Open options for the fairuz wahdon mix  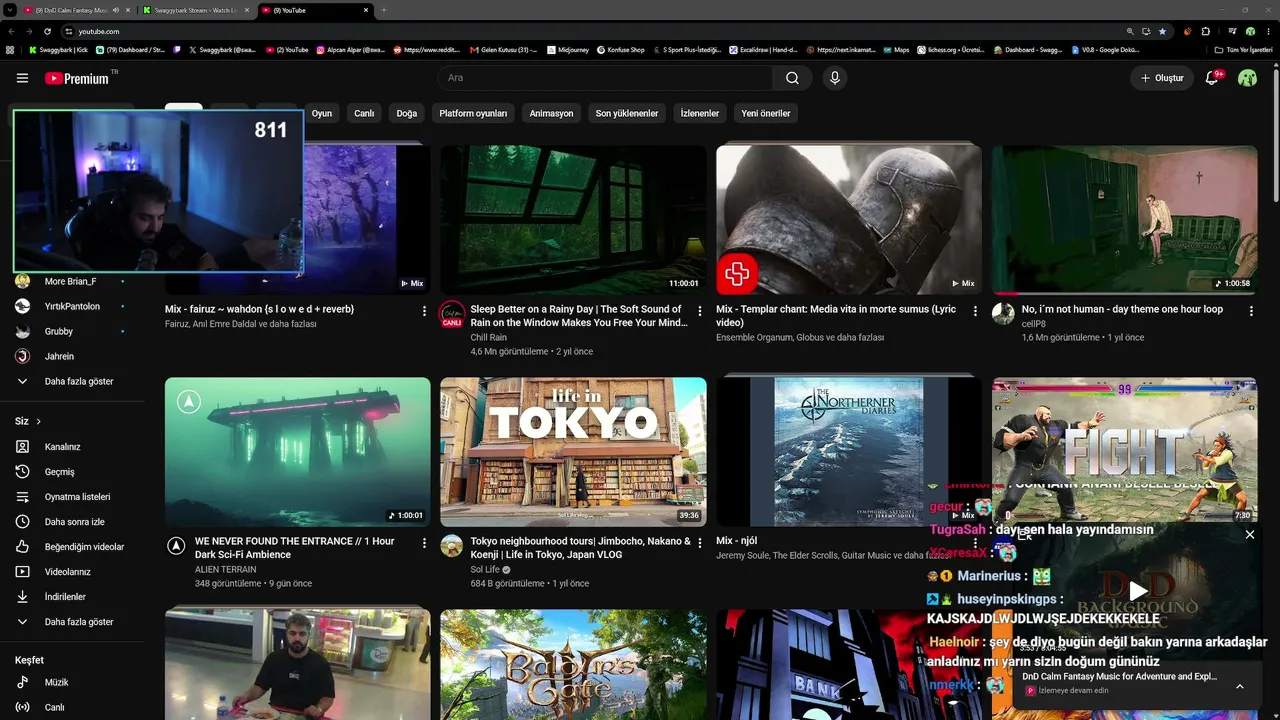(425, 311)
